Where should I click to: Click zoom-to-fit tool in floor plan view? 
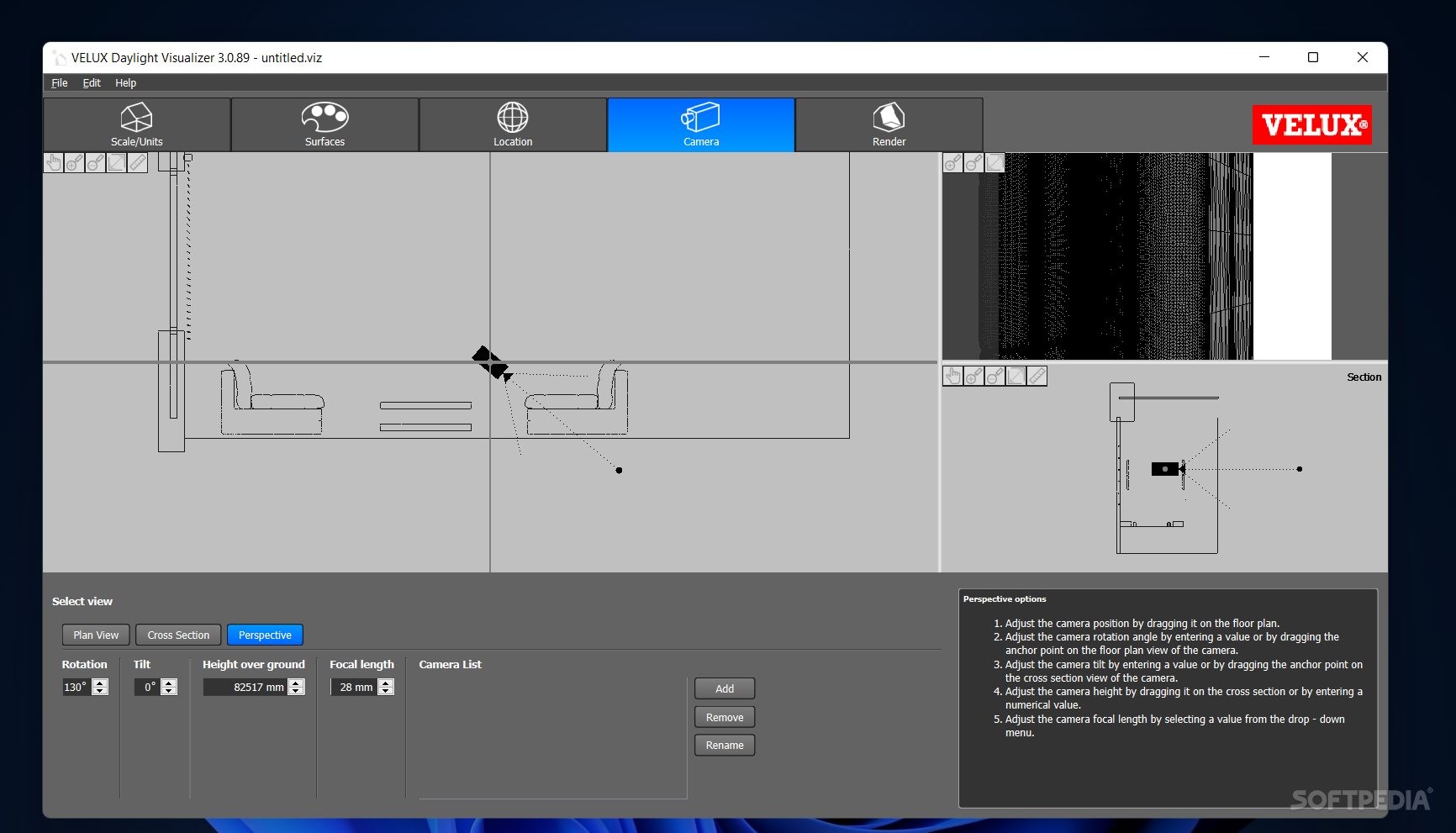click(x=117, y=162)
